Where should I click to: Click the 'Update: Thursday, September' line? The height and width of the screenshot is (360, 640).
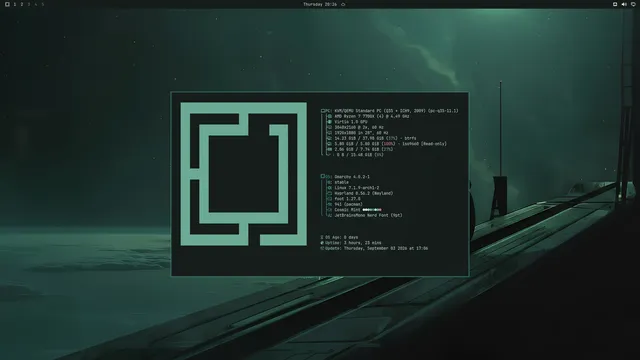pos(374,248)
